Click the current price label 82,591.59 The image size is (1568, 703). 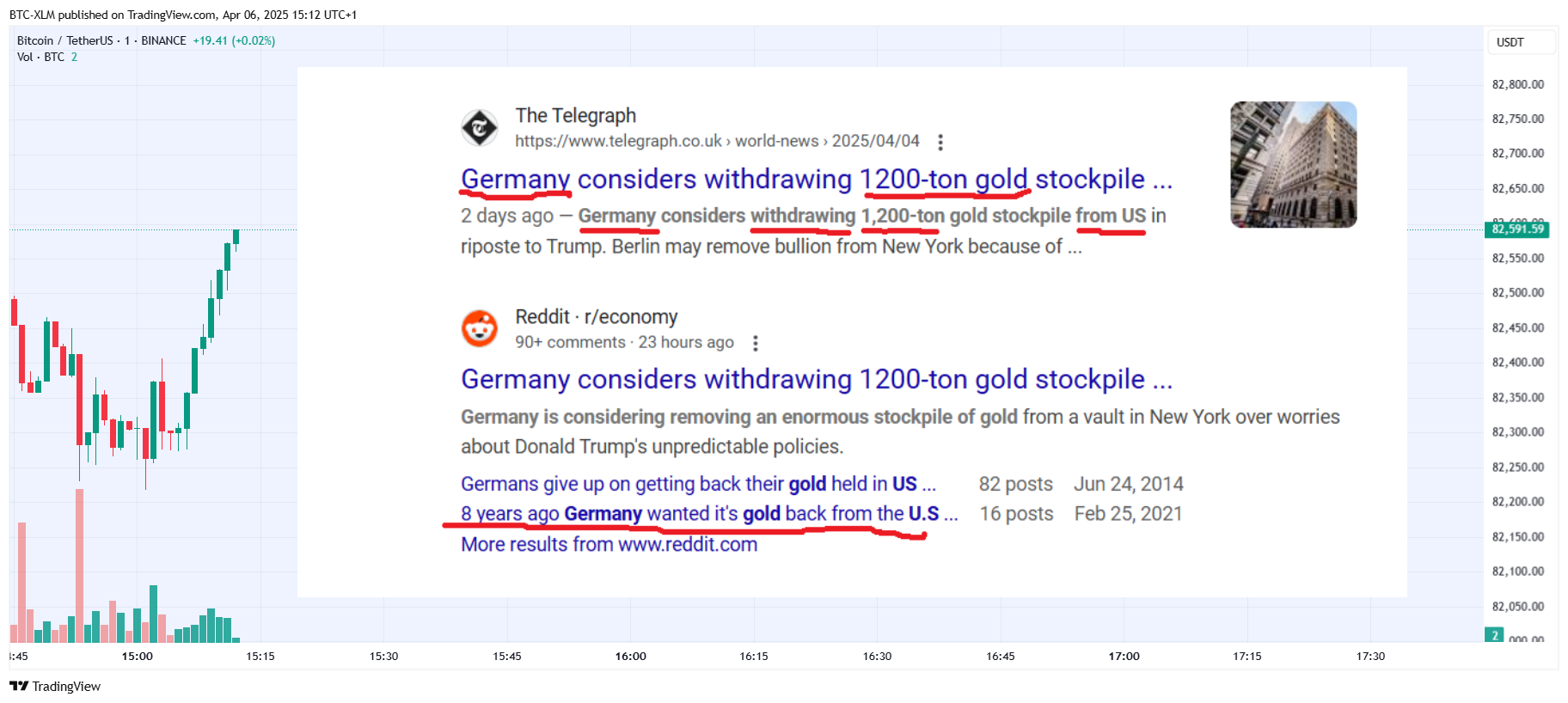tap(1517, 229)
